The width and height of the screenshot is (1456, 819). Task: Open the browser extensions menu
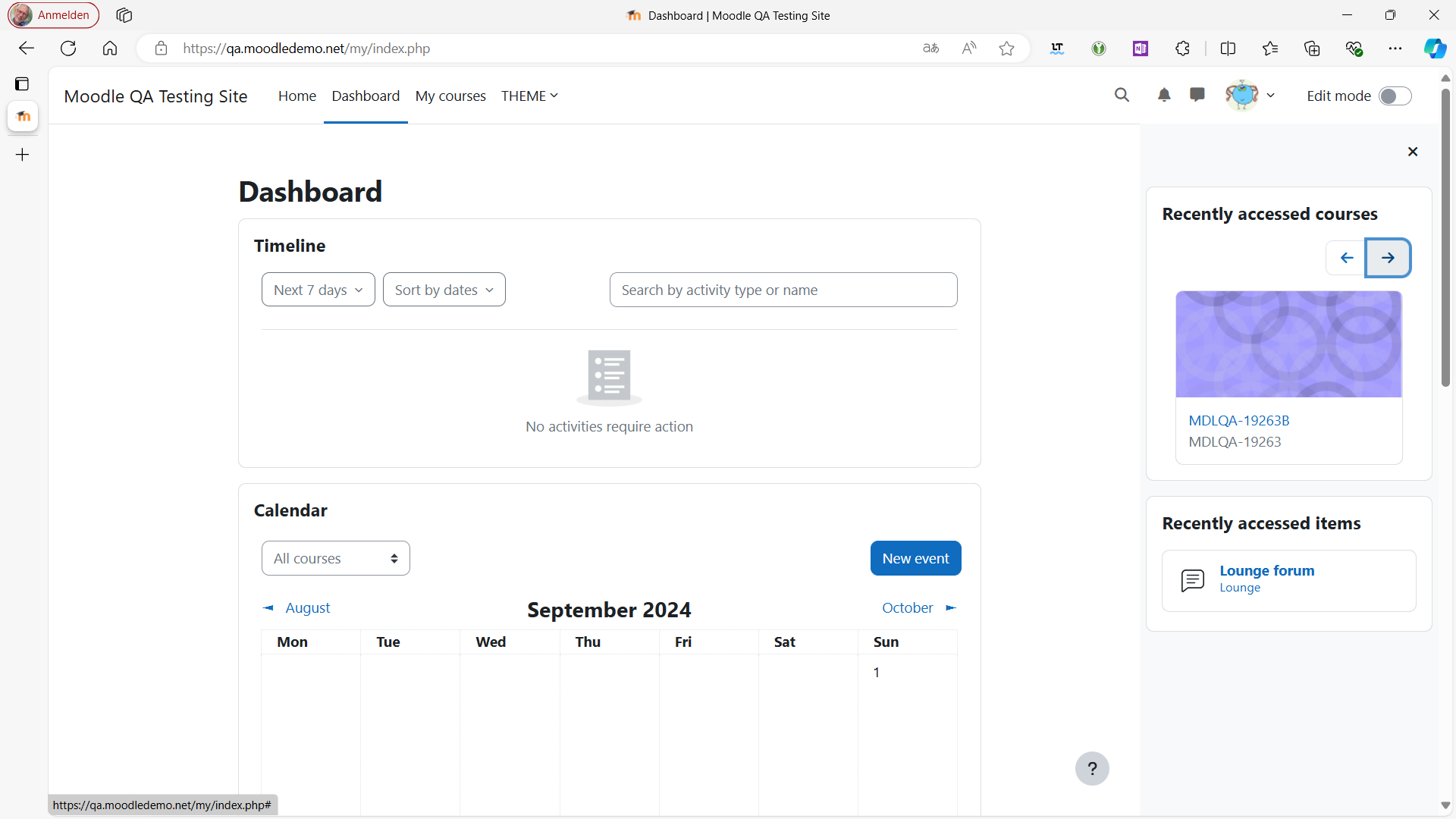pos(1182,49)
